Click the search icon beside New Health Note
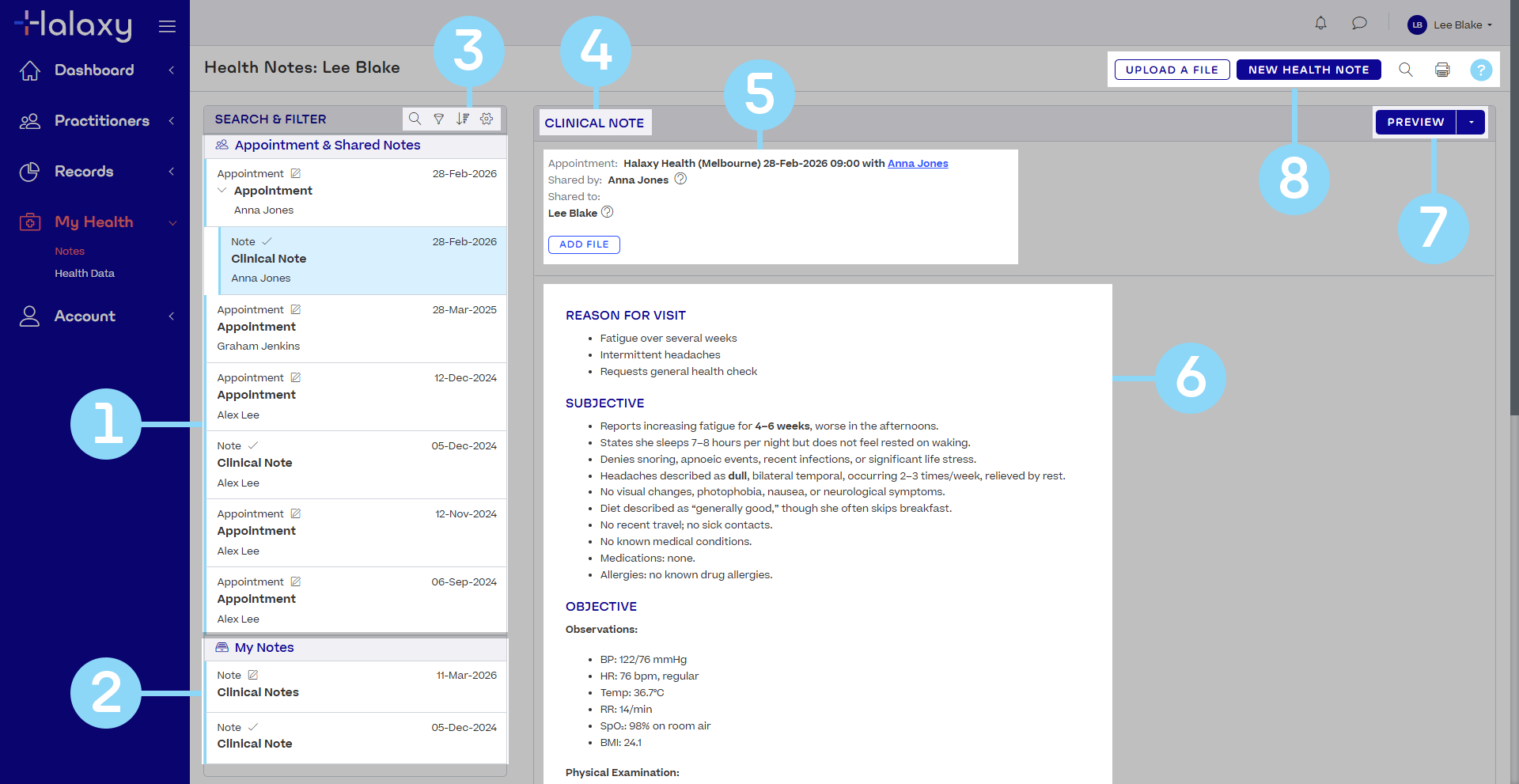 coord(1405,70)
